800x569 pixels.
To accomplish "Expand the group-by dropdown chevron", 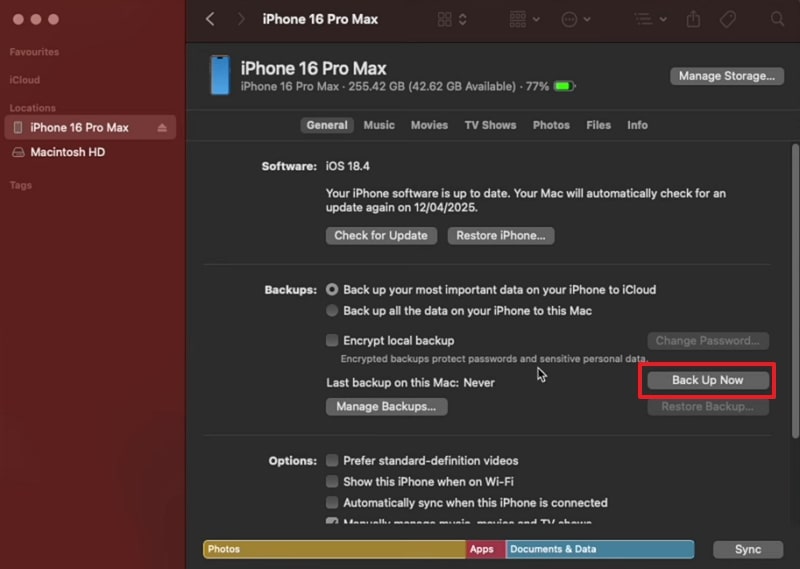I will tap(536, 19).
